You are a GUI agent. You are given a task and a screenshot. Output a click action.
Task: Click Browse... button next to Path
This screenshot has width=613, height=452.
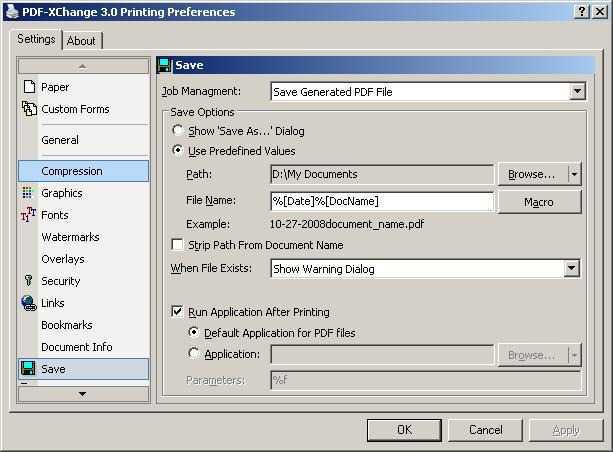coord(532,174)
